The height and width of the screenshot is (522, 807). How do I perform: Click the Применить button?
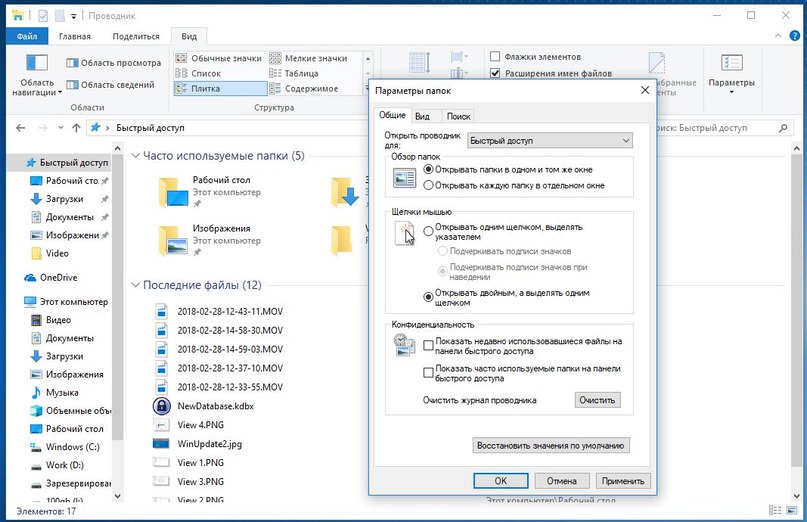coord(623,481)
